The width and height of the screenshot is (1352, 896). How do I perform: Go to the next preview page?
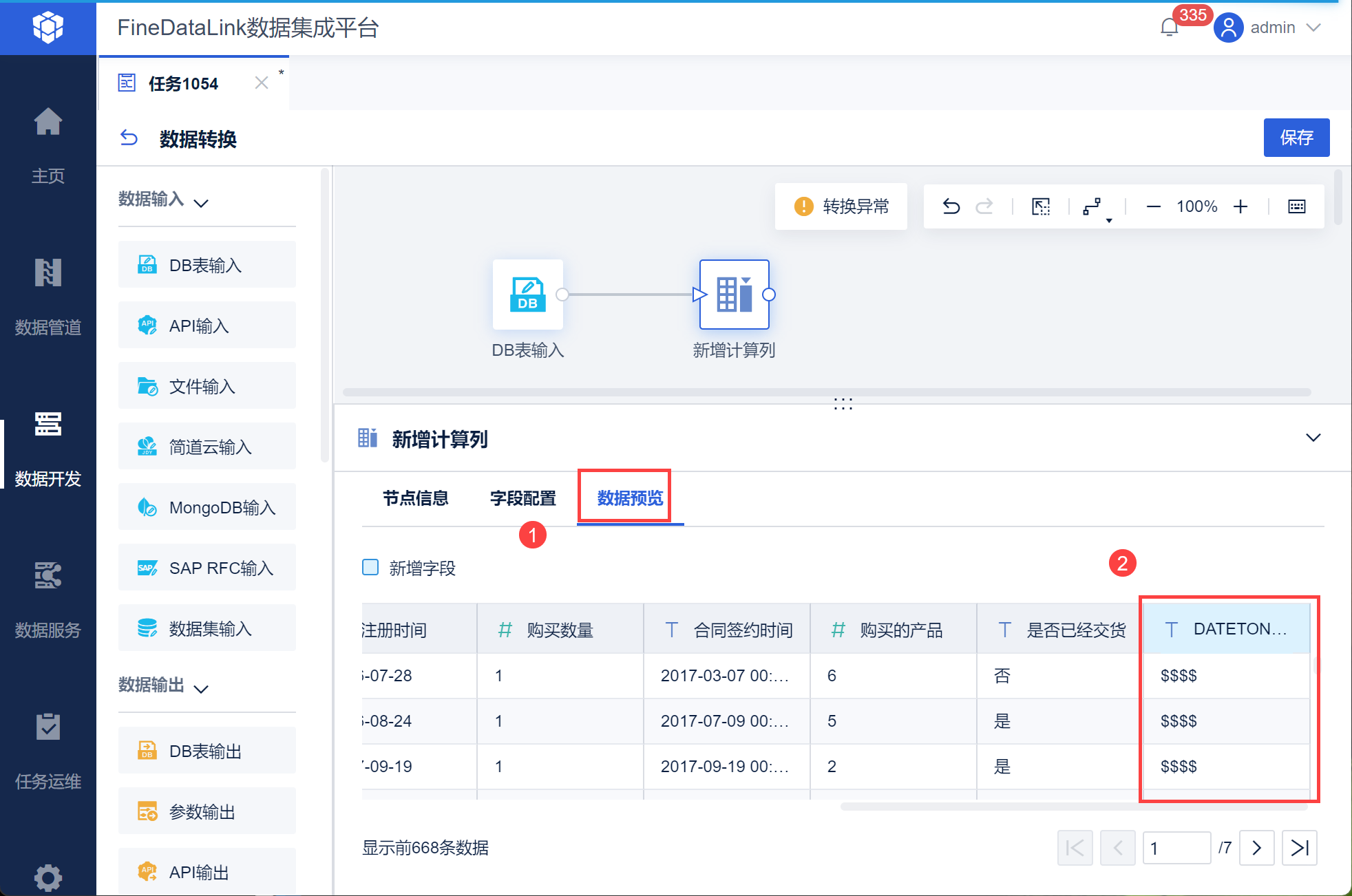click(x=1256, y=847)
